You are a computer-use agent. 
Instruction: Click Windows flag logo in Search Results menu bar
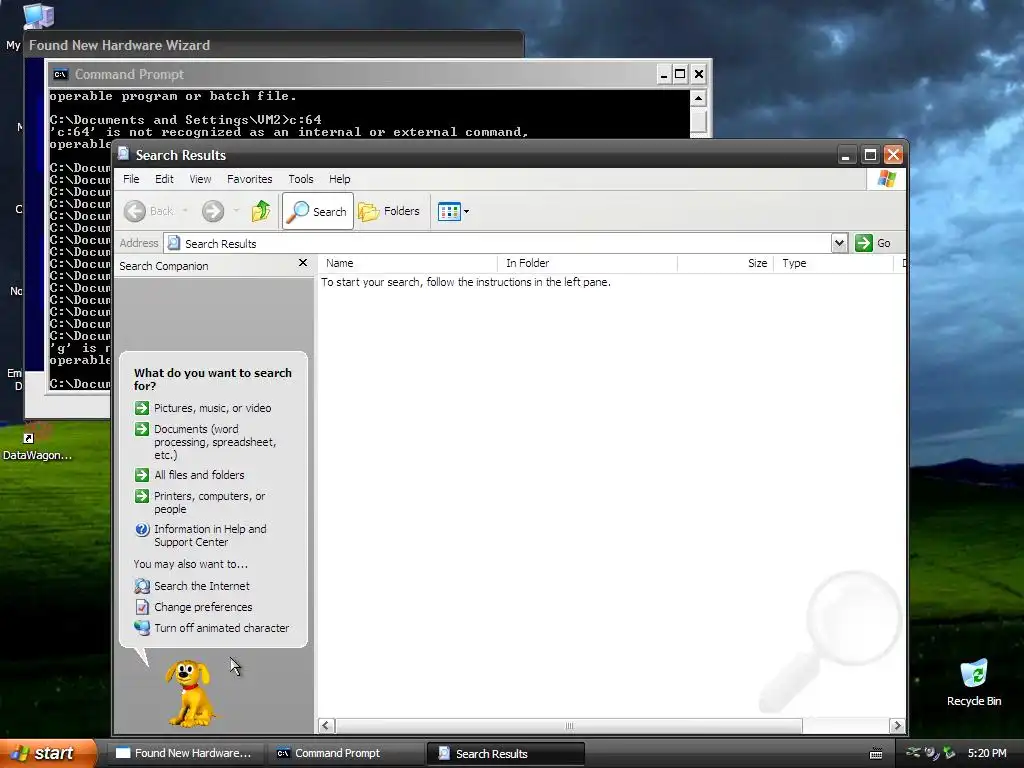point(887,179)
